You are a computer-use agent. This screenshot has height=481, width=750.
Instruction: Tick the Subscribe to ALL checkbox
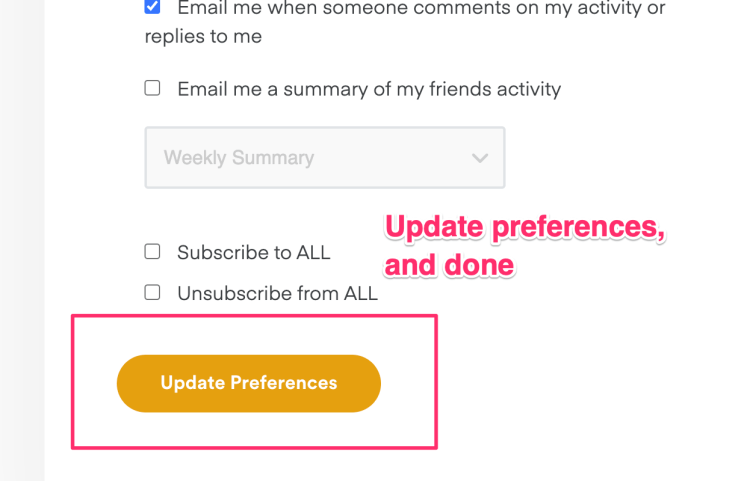pos(152,251)
